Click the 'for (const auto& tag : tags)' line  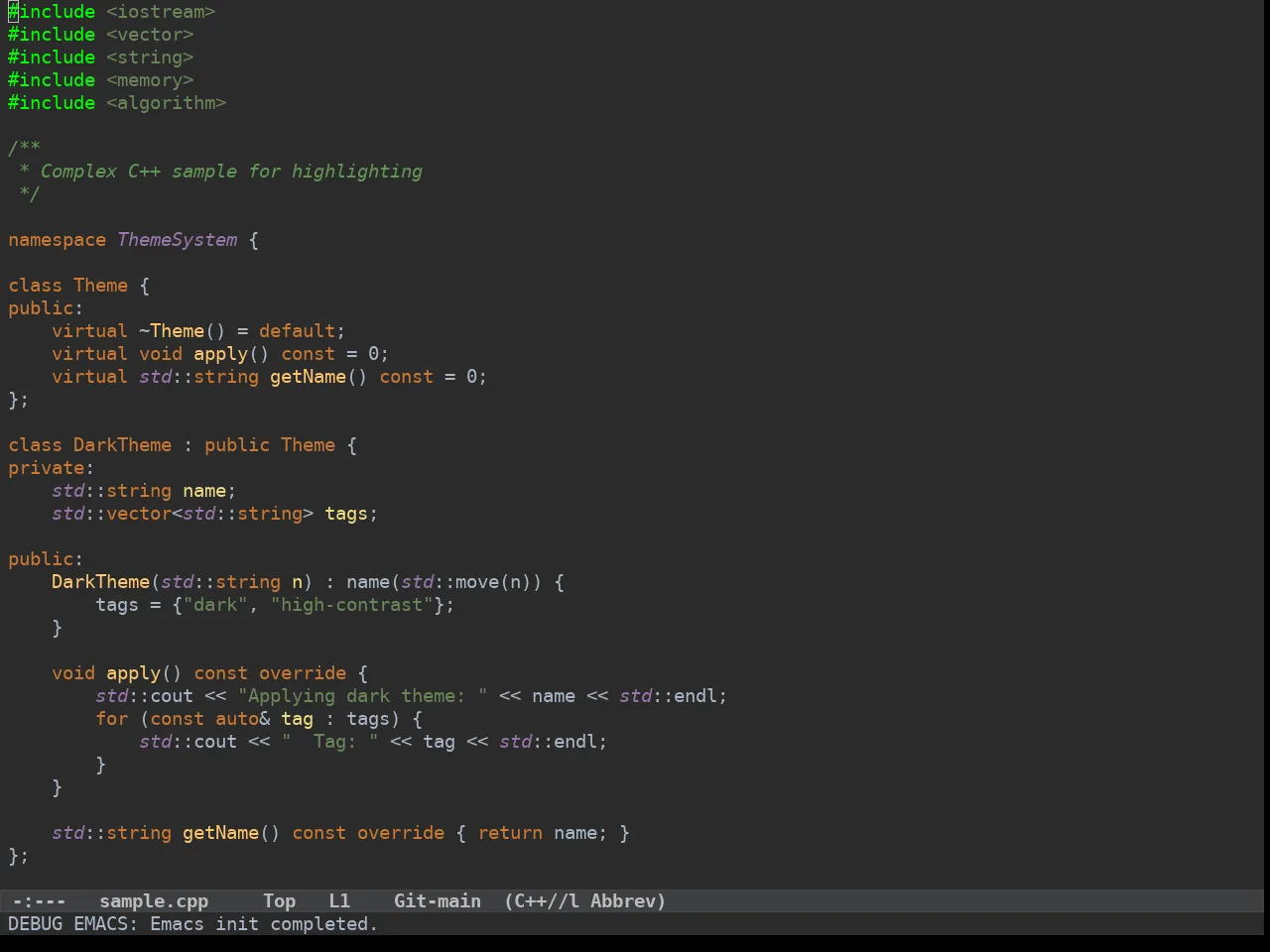tap(259, 719)
